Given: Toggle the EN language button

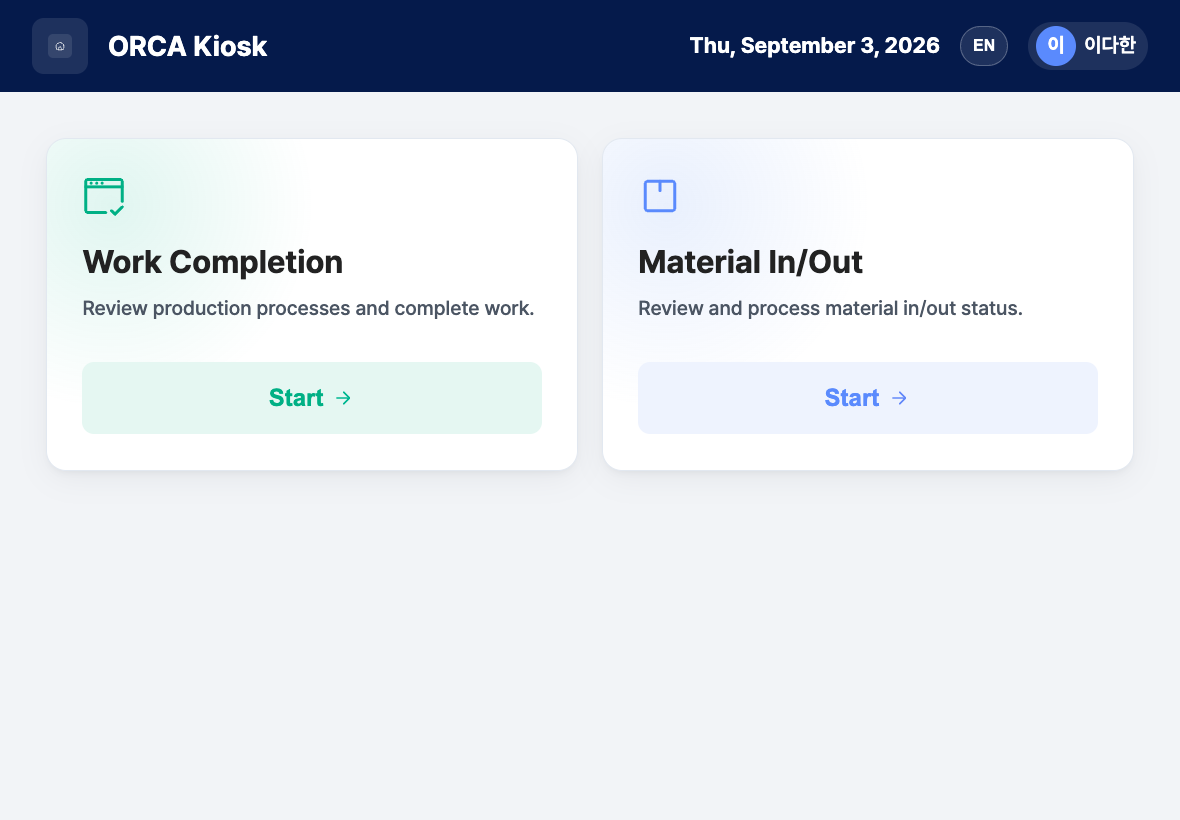Looking at the screenshot, I should [x=984, y=46].
